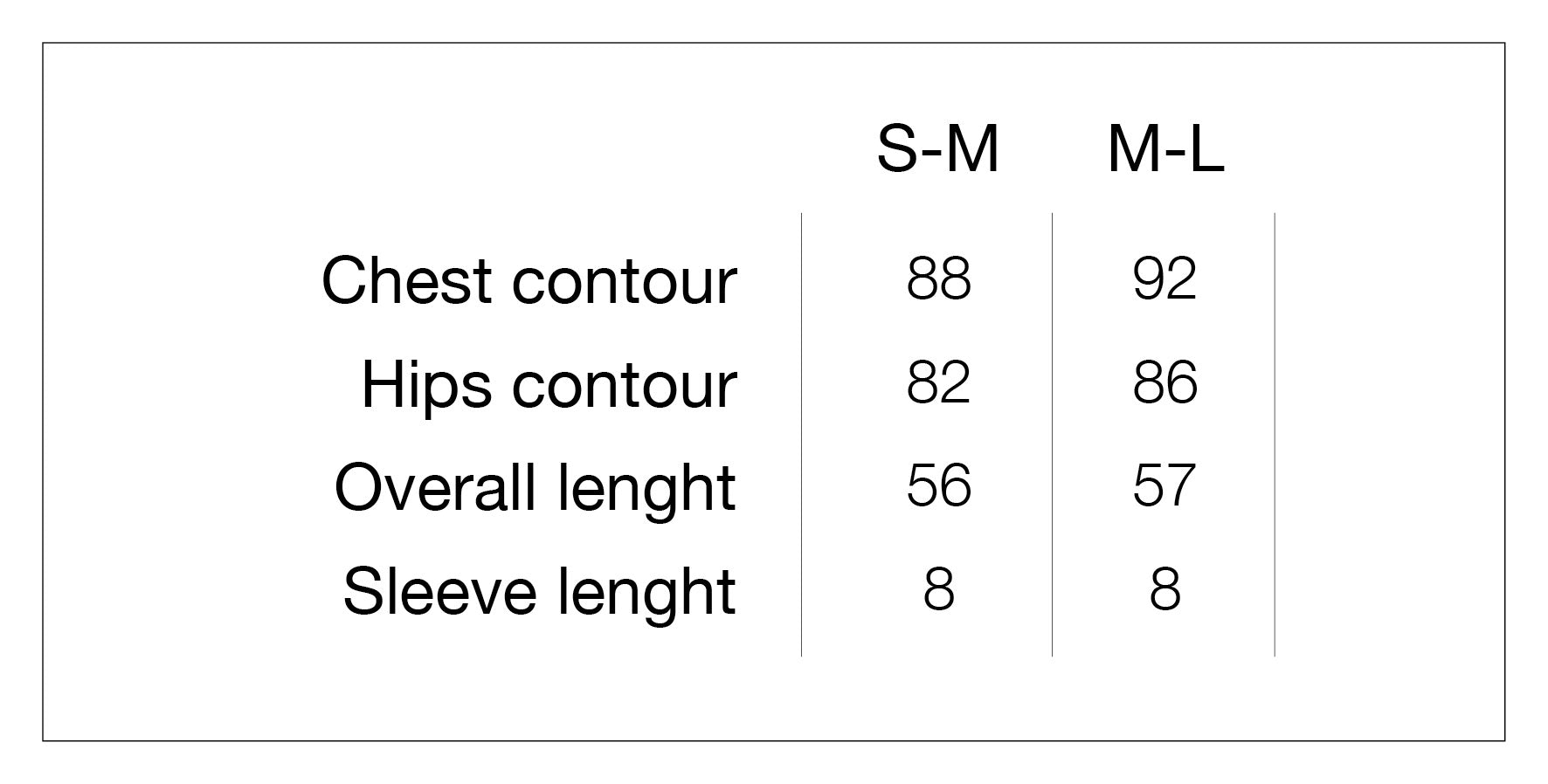
Task: Pick overall length value 57
Action: click(x=1164, y=485)
